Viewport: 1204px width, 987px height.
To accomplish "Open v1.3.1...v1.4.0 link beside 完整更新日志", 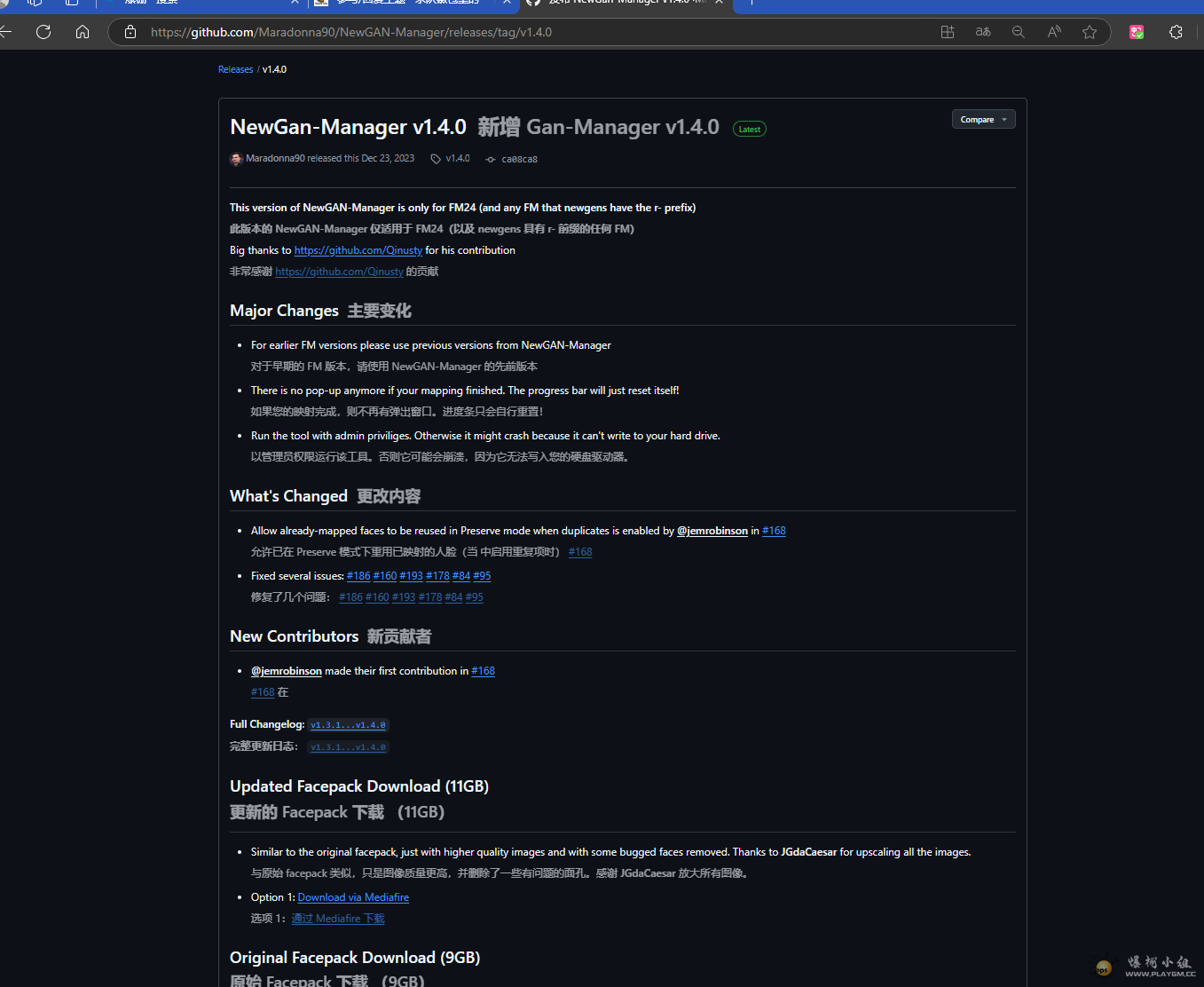I will [348, 747].
